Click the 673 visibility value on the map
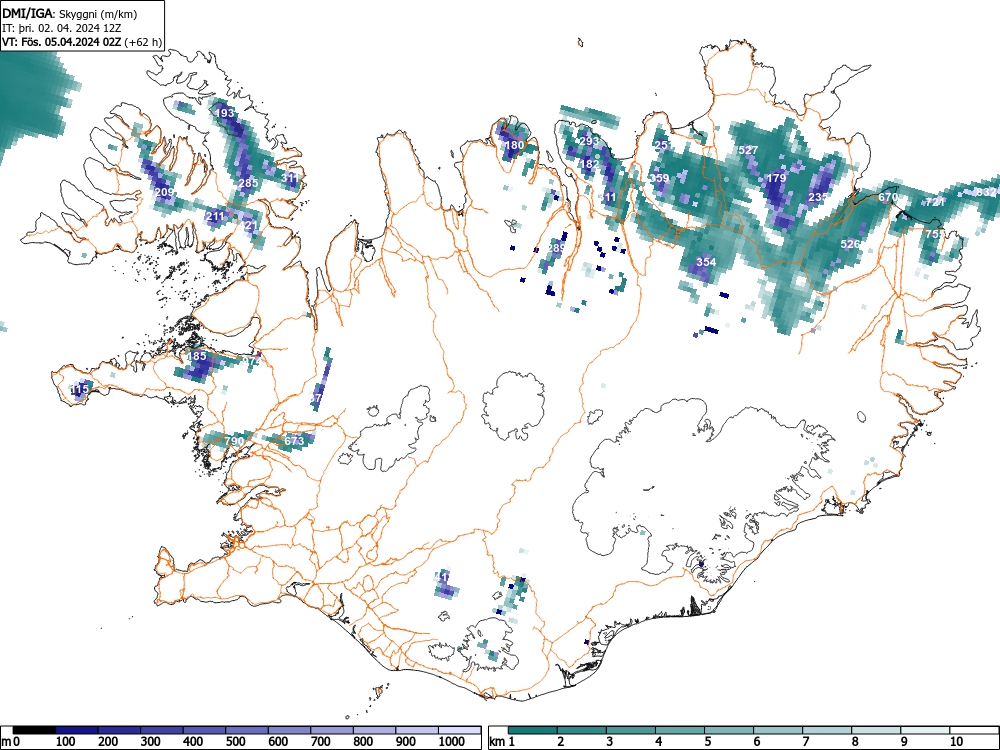Screen dimensions: 1000x750 pyautogui.click(x=294, y=441)
